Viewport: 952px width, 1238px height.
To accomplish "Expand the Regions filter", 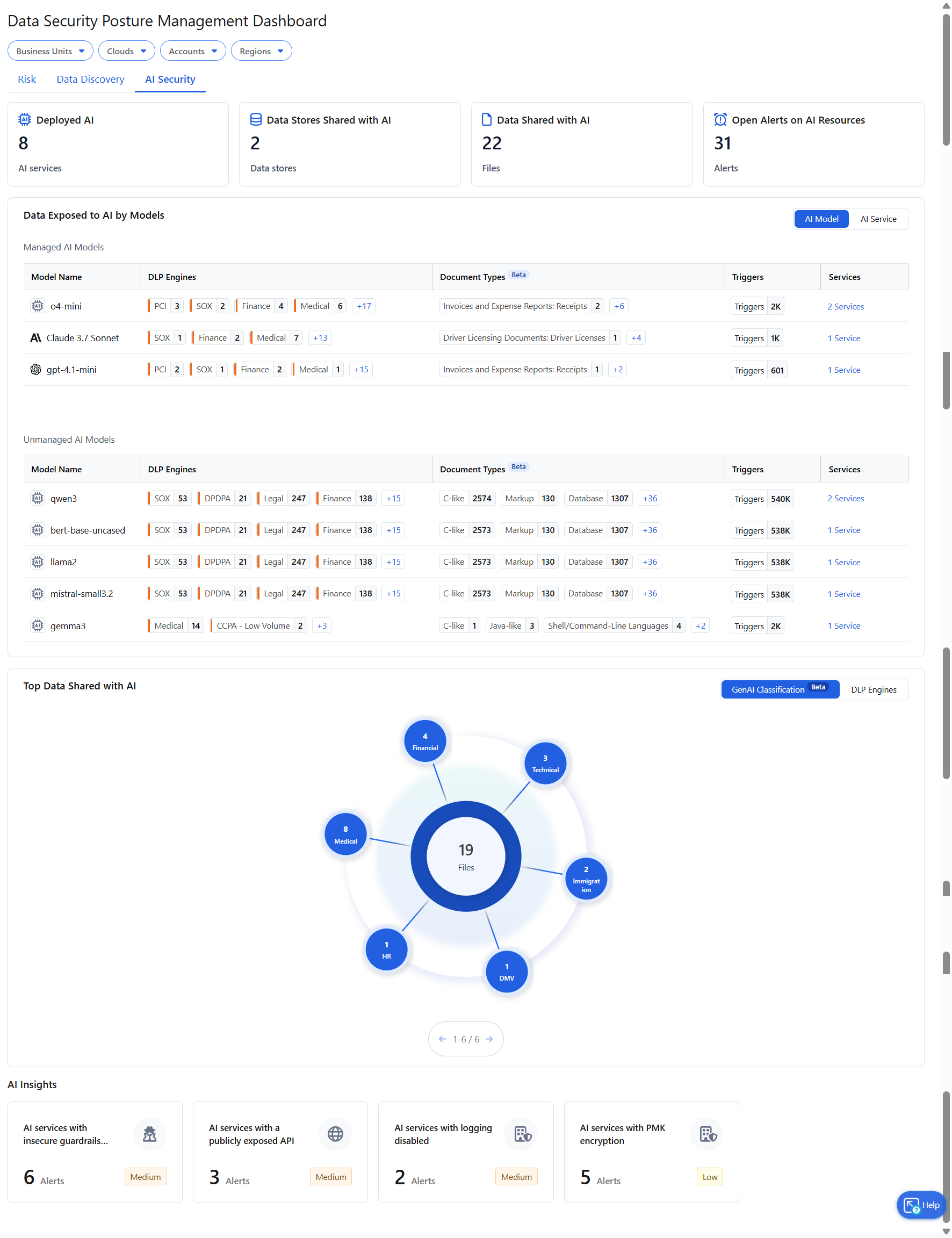I will [x=261, y=51].
